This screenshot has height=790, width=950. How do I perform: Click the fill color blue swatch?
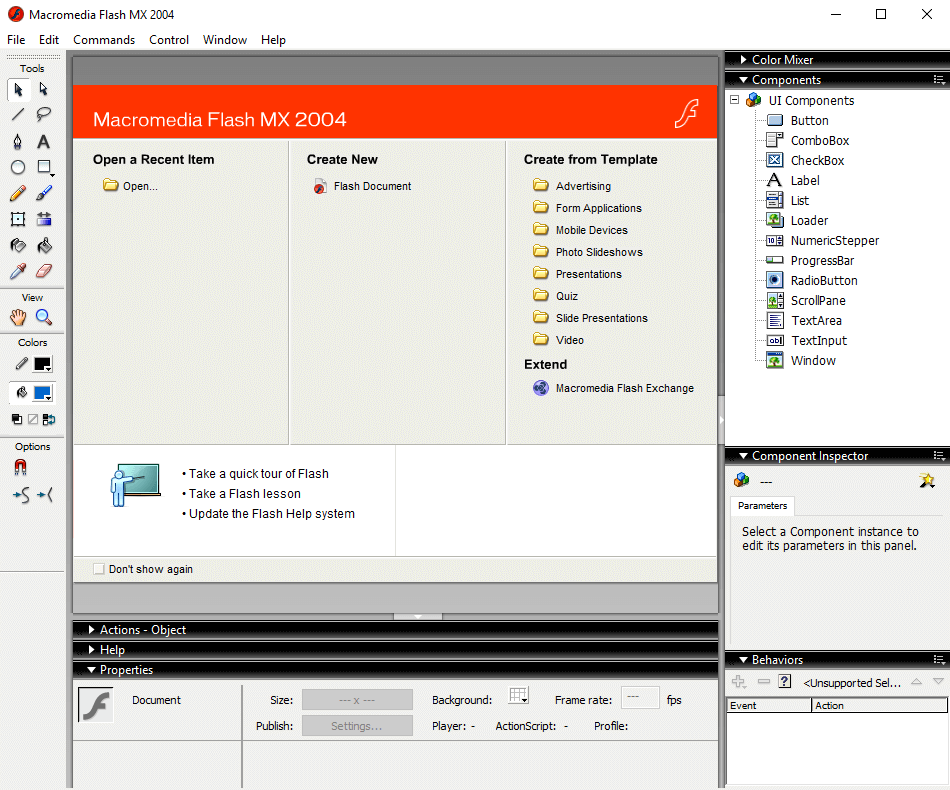pos(42,393)
